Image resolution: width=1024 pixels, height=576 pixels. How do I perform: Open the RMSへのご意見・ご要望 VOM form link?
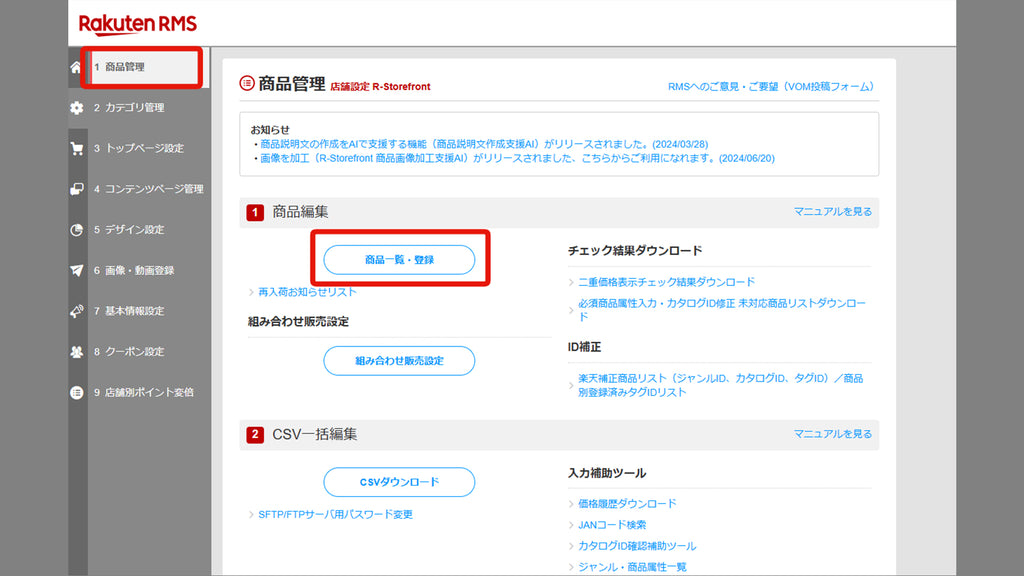click(x=771, y=86)
